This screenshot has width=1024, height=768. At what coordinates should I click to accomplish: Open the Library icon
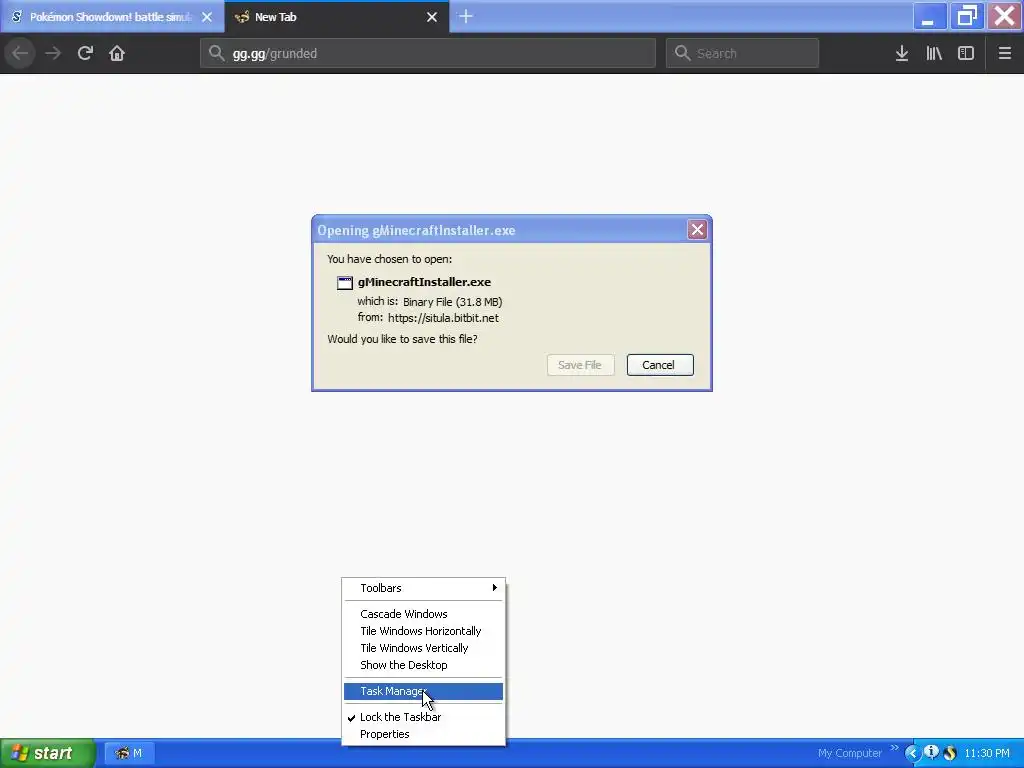[934, 53]
